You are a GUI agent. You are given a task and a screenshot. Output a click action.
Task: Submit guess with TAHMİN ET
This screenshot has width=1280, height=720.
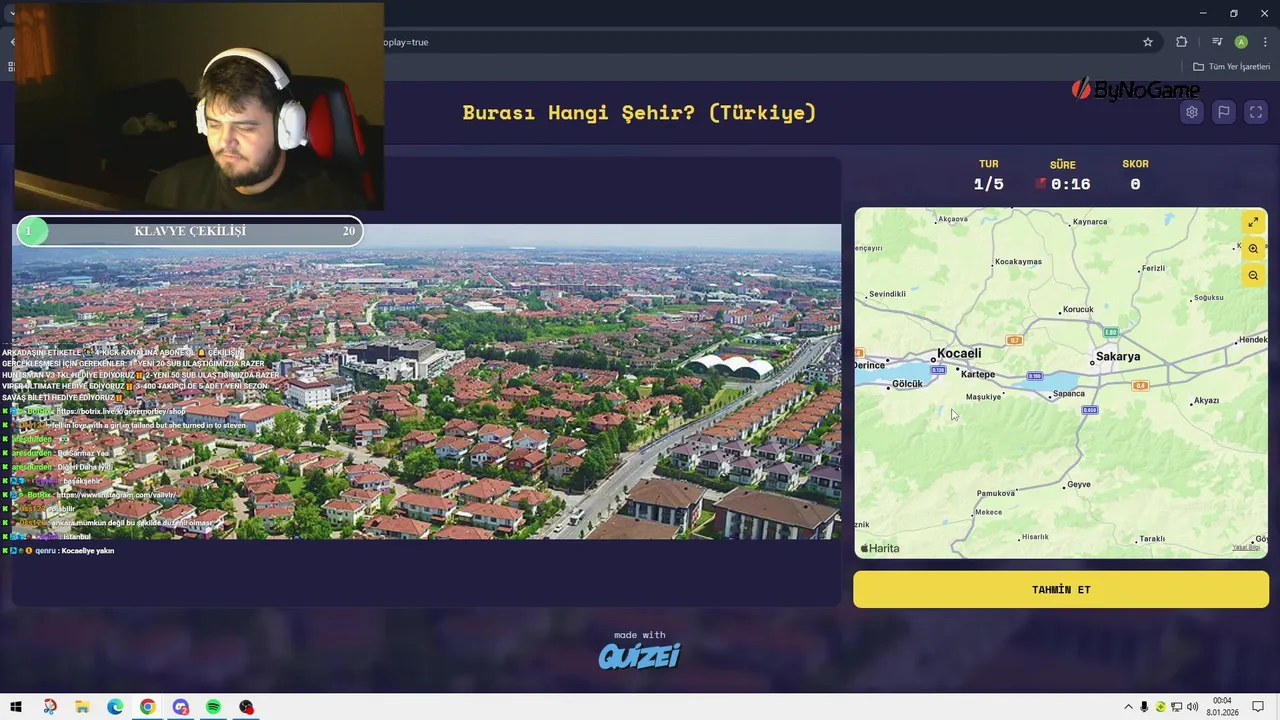[1061, 589]
